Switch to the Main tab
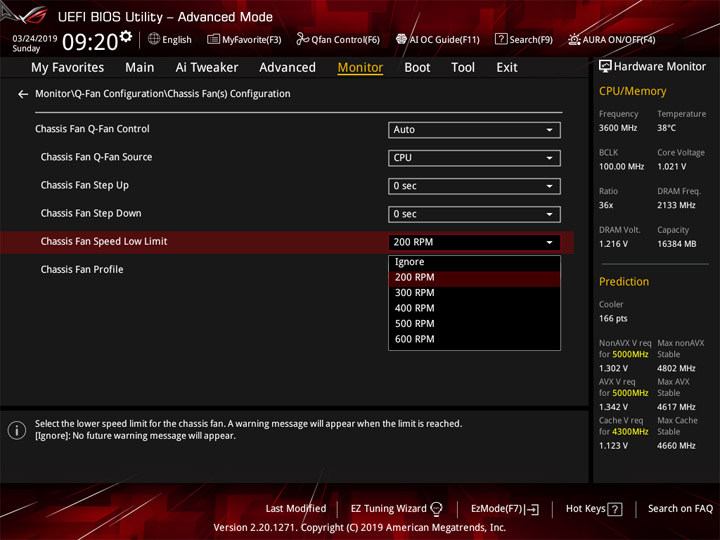 click(x=140, y=68)
